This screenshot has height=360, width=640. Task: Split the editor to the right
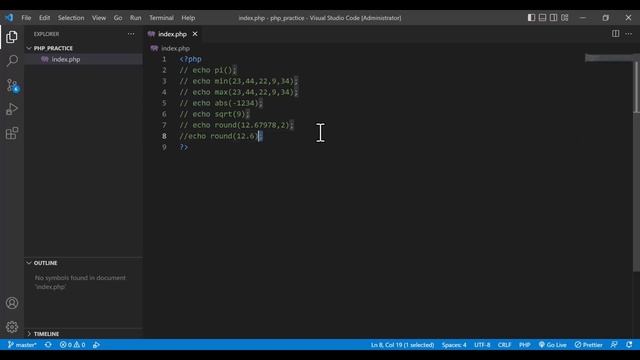point(615,33)
